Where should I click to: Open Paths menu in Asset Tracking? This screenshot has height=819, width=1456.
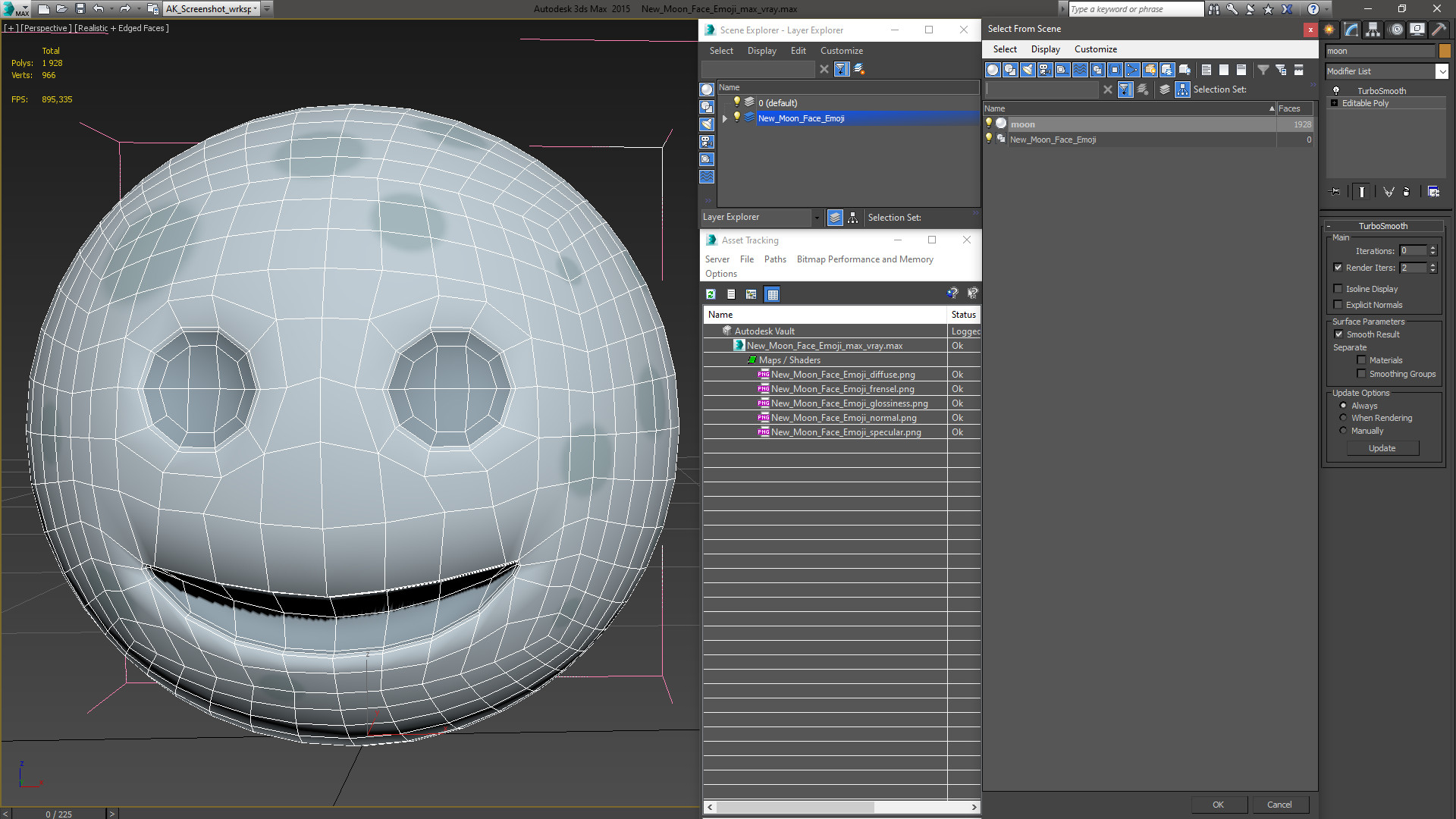click(x=774, y=259)
